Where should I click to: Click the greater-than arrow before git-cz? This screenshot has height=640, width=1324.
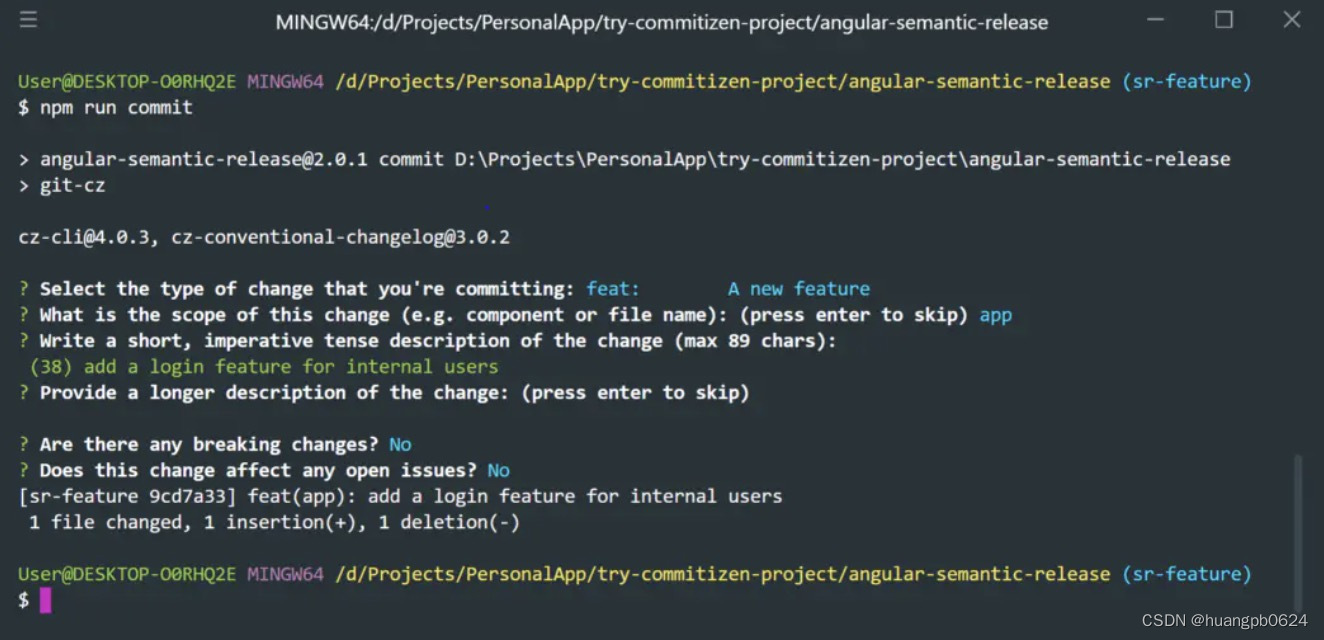click(x=23, y=184)
